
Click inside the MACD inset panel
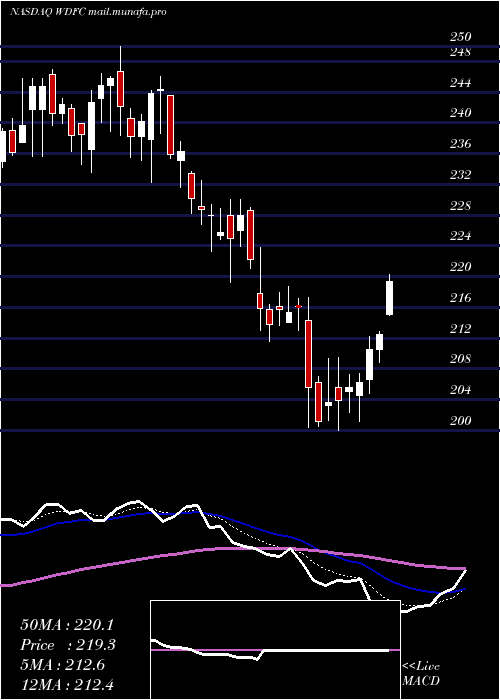click(x=275, y=650)
